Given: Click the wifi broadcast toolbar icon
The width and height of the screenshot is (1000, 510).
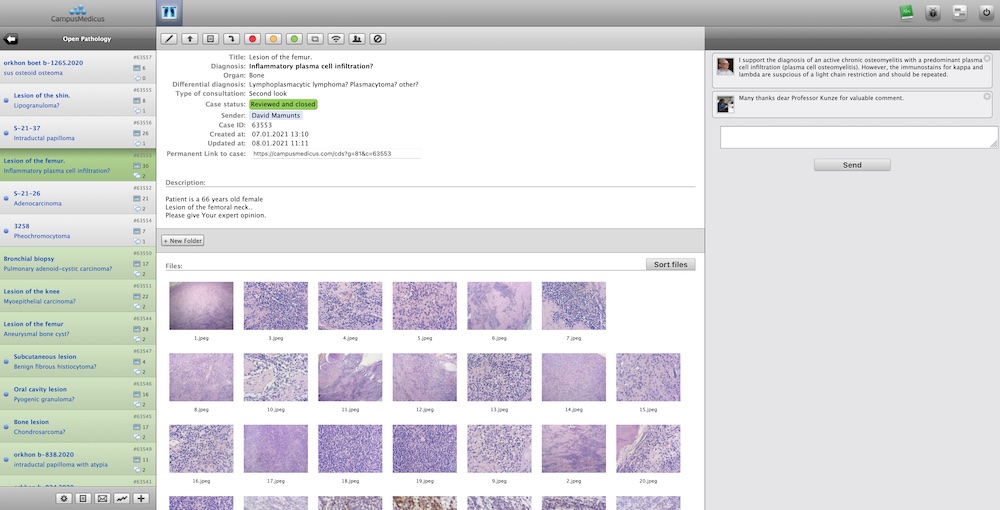Looking at the screenshot, I should tap(336, 39).
